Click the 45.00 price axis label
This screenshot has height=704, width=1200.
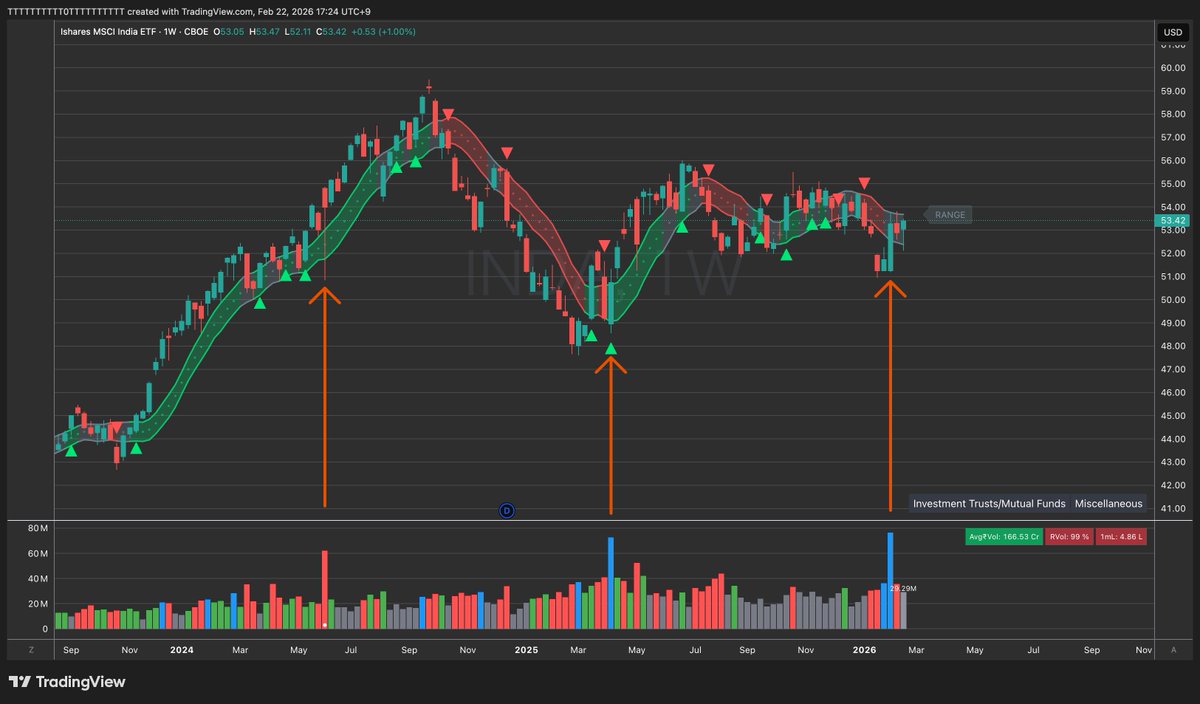click(1172, 416)
